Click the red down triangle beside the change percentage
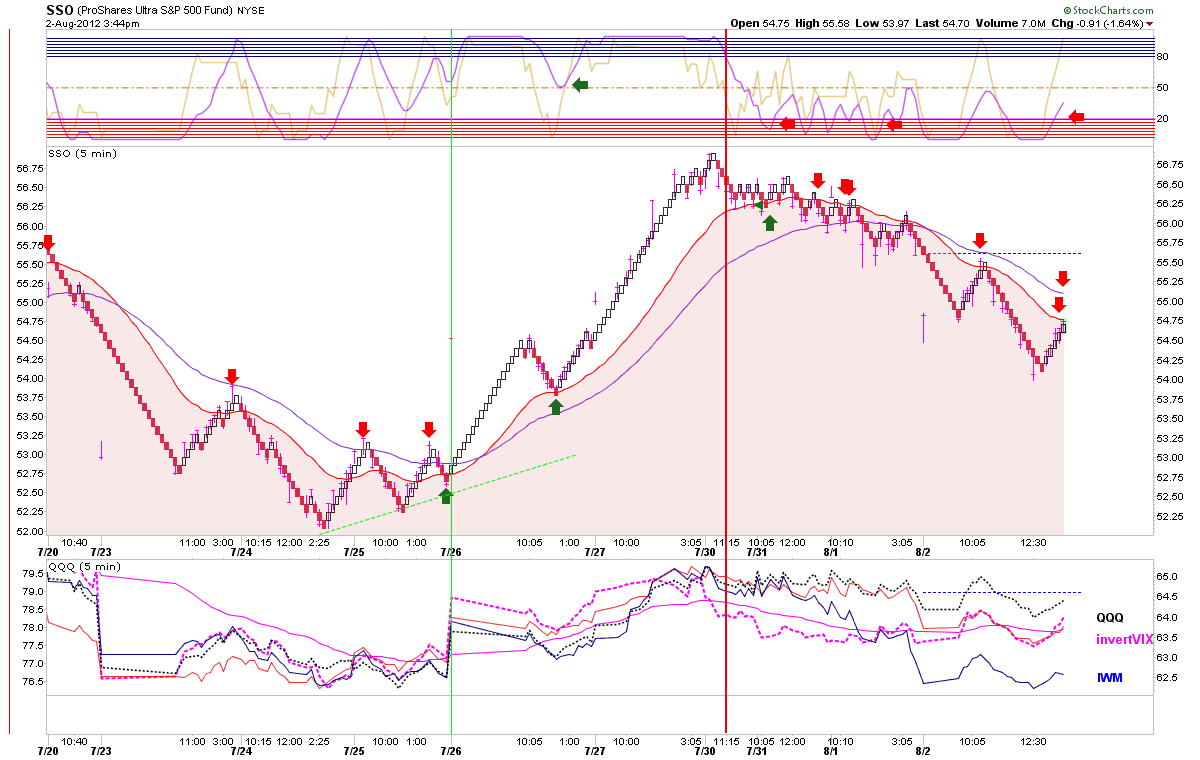The image size is (1200, 760). click(1150, 24)
